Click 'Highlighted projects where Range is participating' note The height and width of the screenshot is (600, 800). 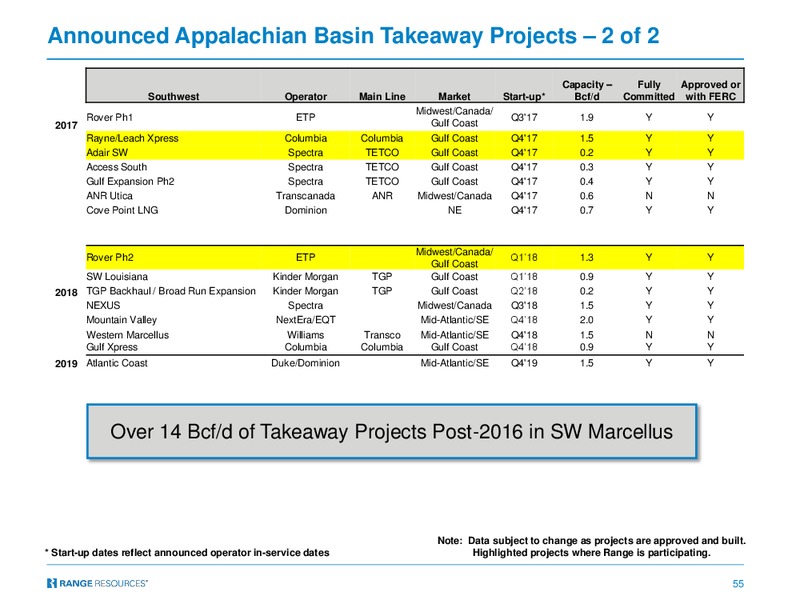[591, 553]
